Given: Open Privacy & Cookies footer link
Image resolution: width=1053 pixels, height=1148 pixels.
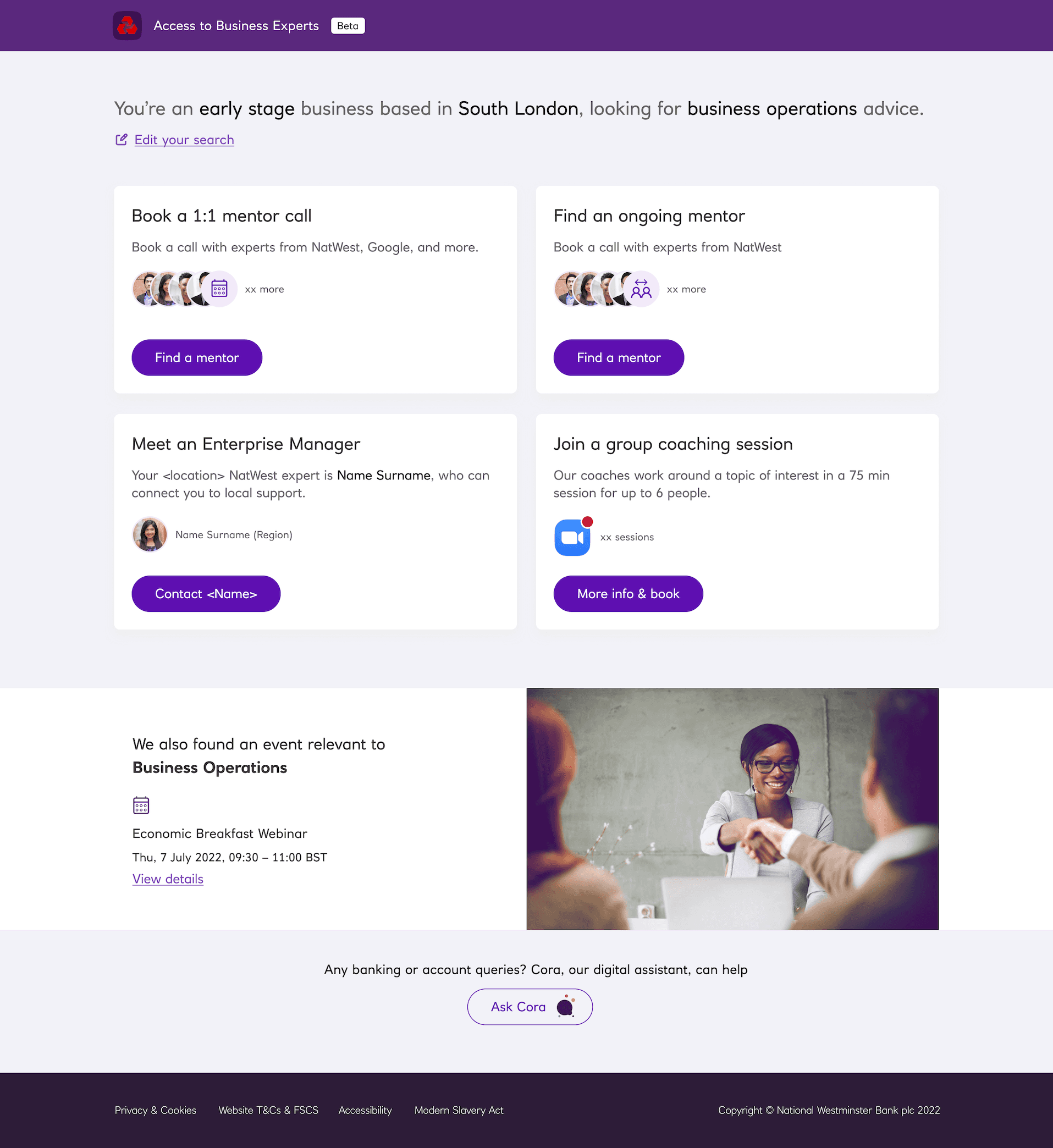Looking at the screenshot, I should [x=155, y=1110].
